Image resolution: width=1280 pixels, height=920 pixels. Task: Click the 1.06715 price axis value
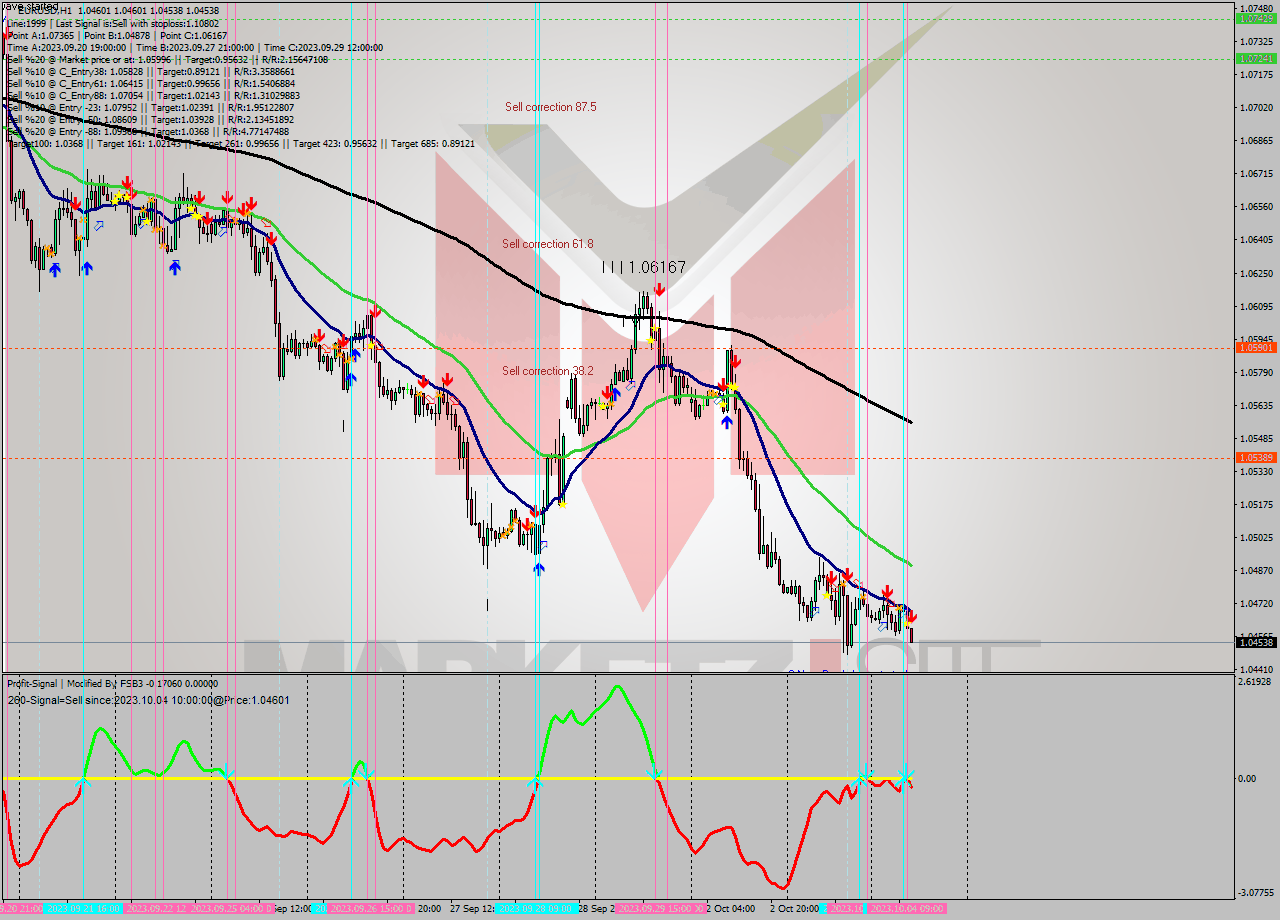tap(1256, 174)
